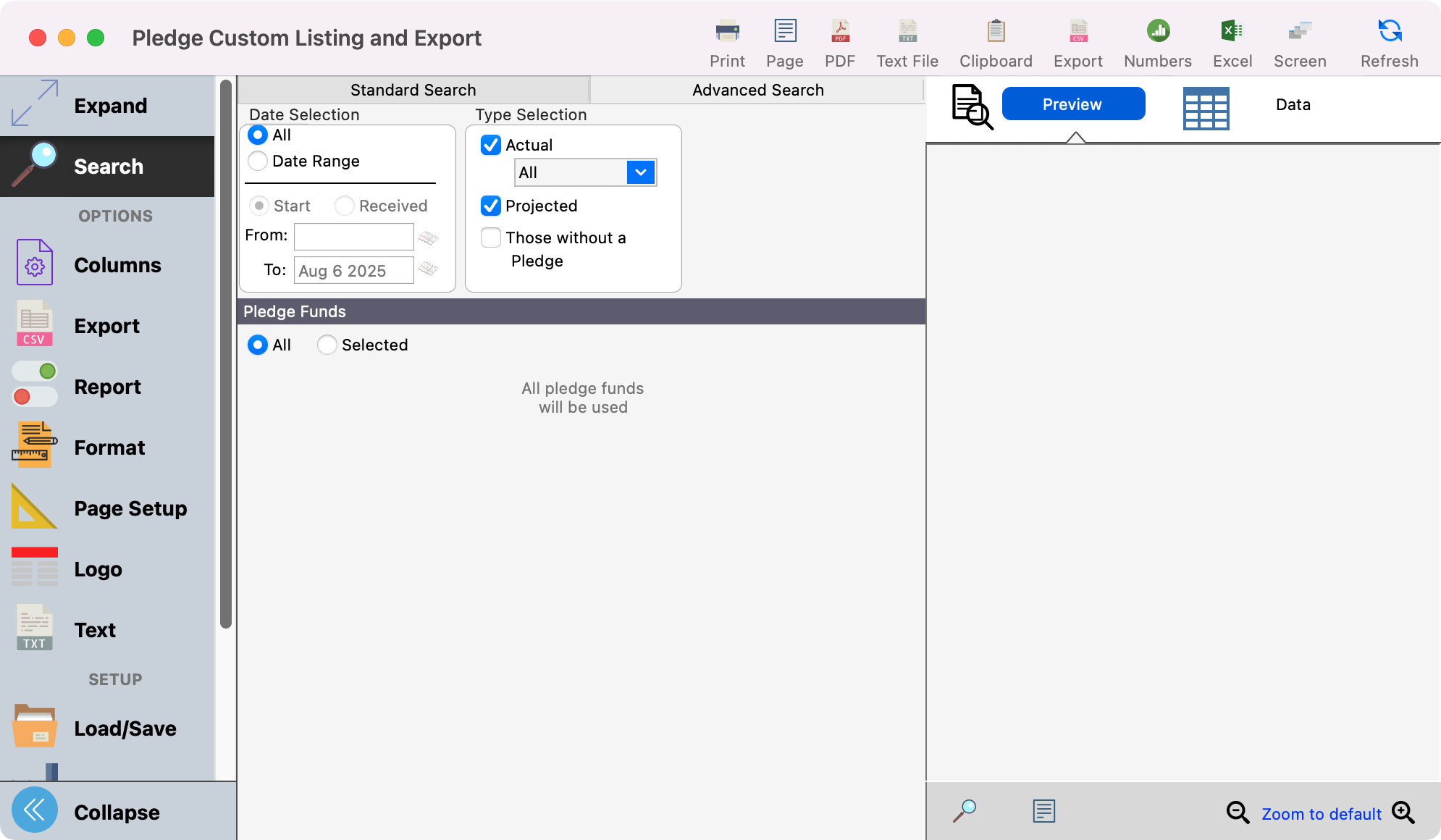Click the To date field

click(x=353, y=270)
